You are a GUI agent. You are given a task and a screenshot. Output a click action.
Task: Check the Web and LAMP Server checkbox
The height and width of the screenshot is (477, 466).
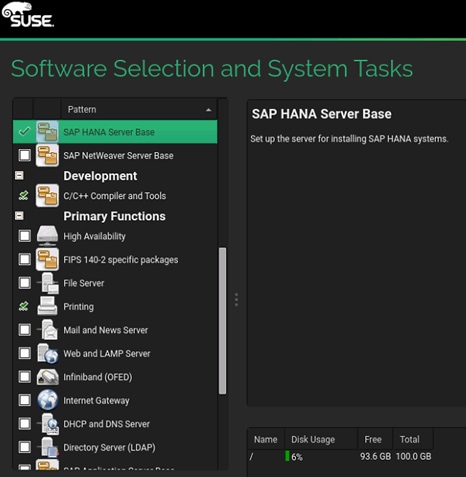click(25, 353)
